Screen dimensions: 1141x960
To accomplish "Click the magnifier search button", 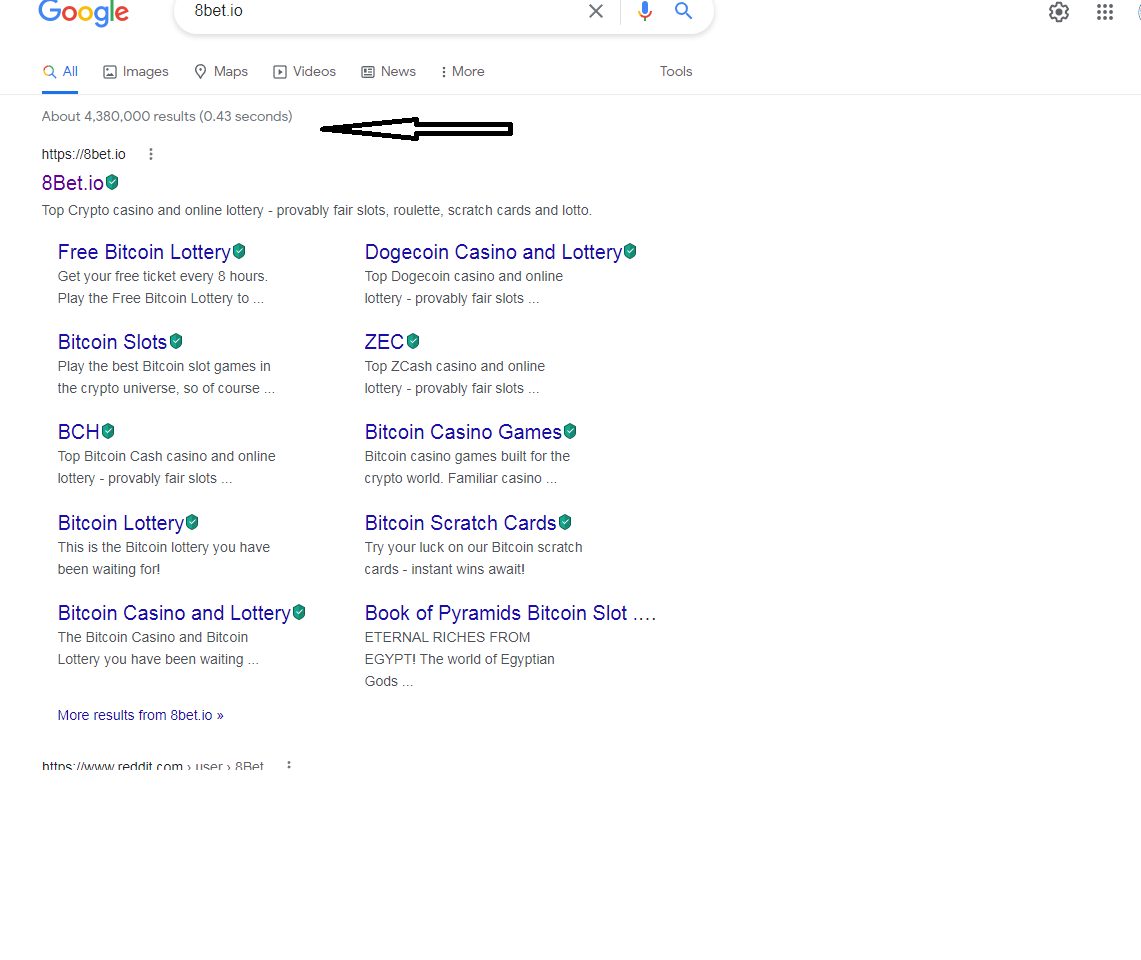I will click(x=683, y=11).
